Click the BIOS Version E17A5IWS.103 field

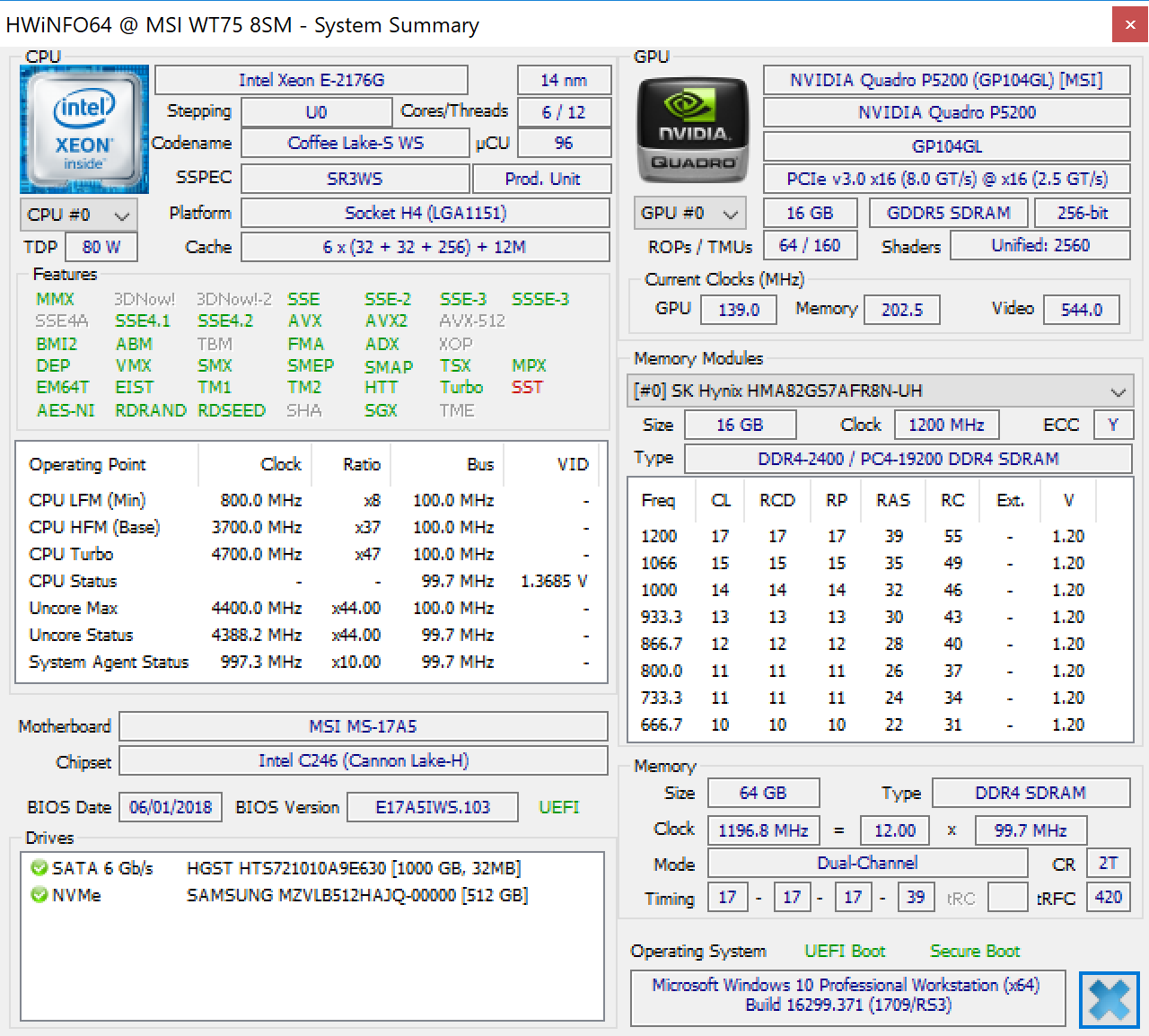432,807
